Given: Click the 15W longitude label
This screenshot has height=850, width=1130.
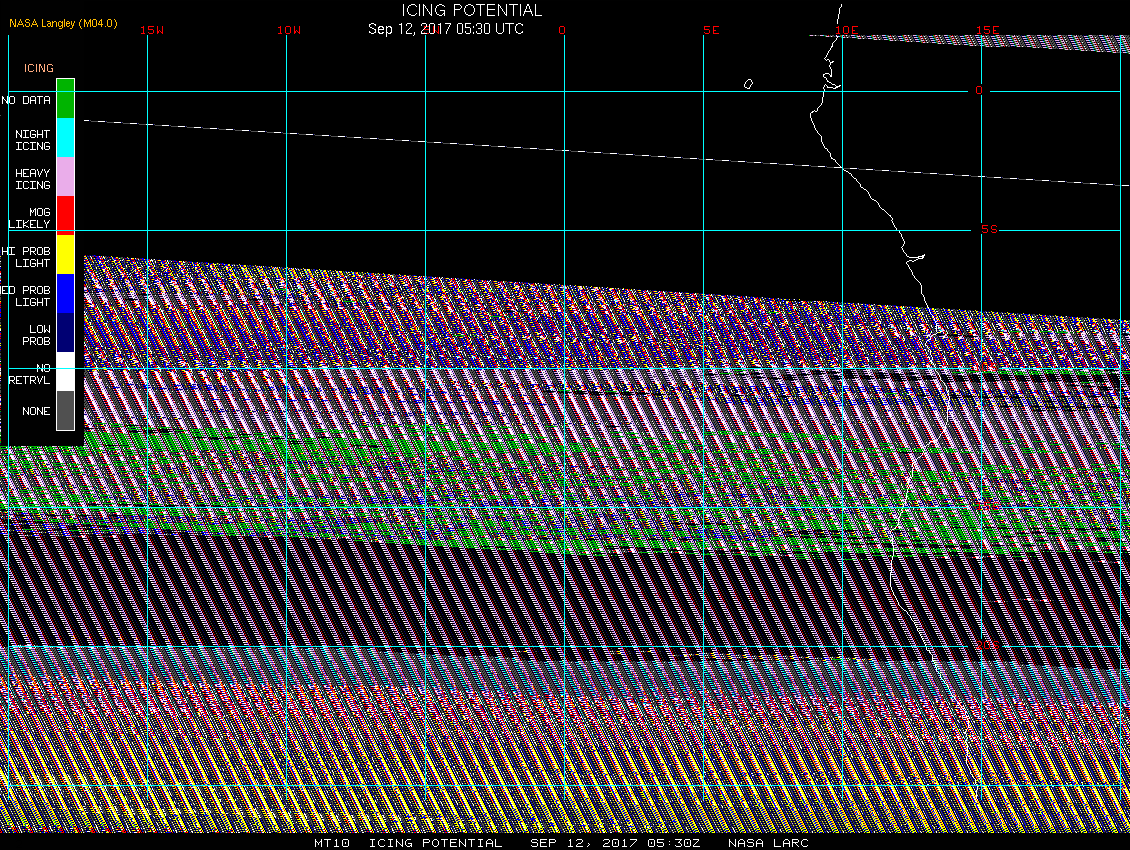Looking at the screenshot, I should 151,30.
